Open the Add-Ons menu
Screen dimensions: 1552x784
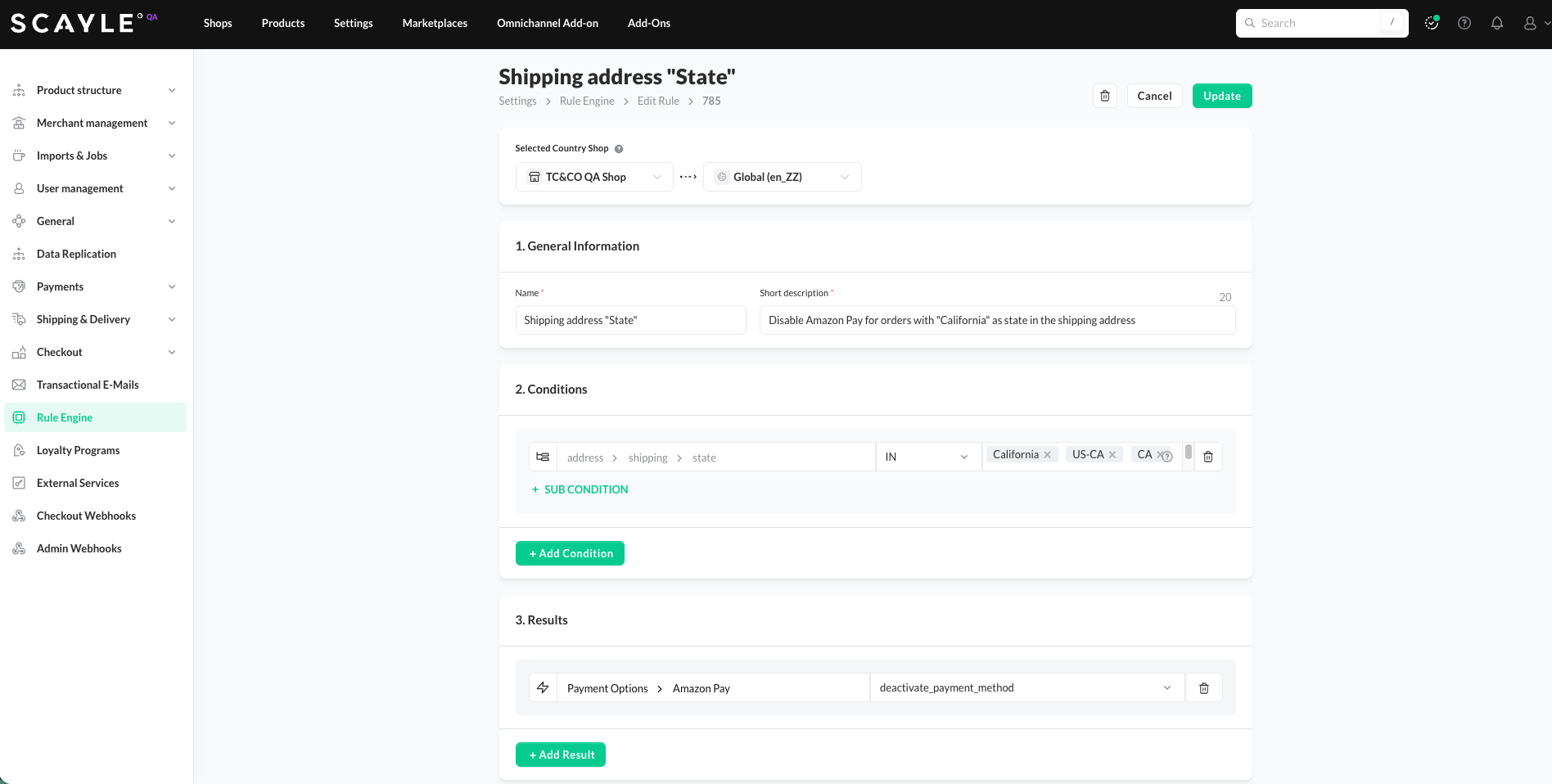pyautogui.click(x=649, y=23)
